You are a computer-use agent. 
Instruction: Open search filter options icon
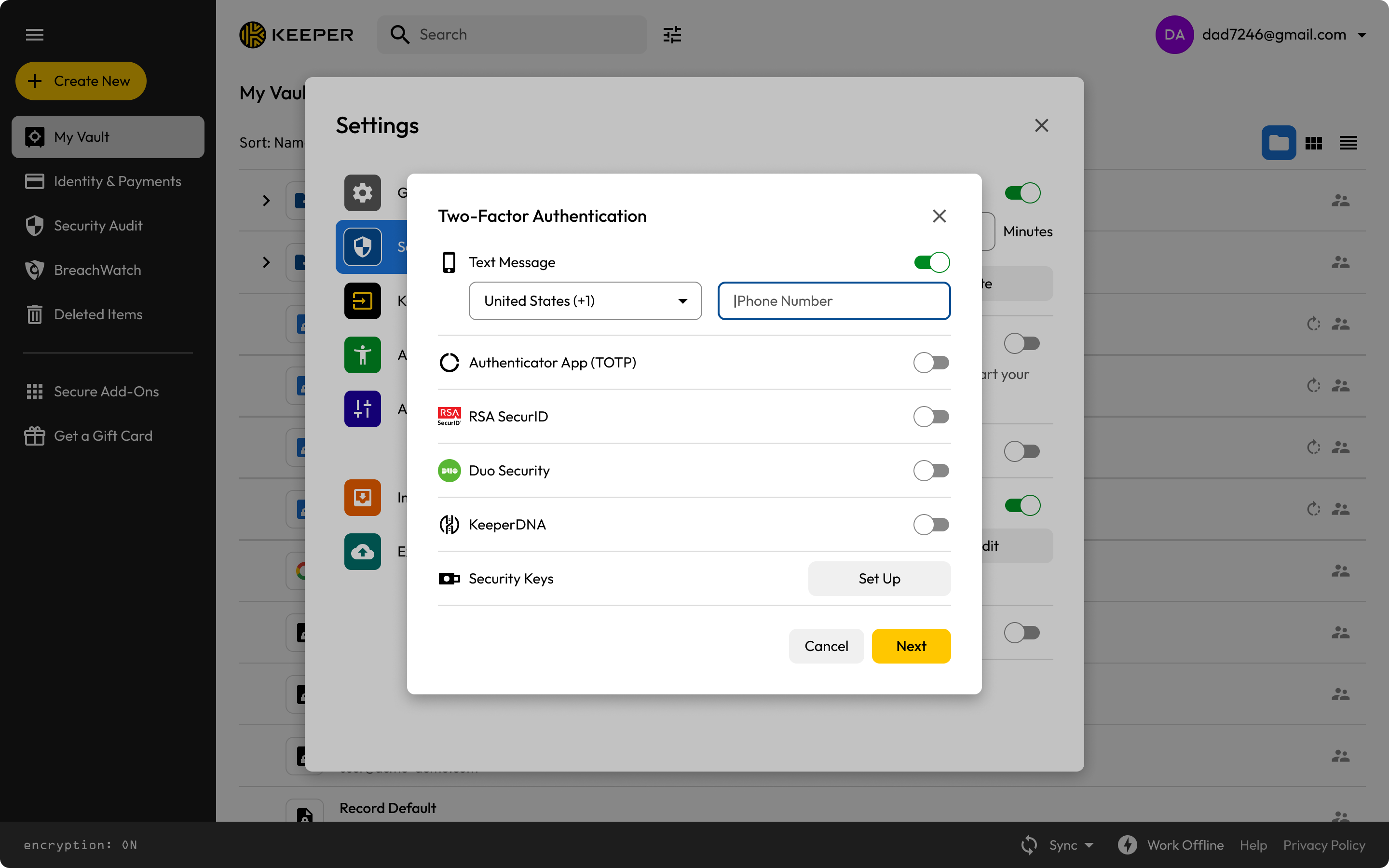672,34
